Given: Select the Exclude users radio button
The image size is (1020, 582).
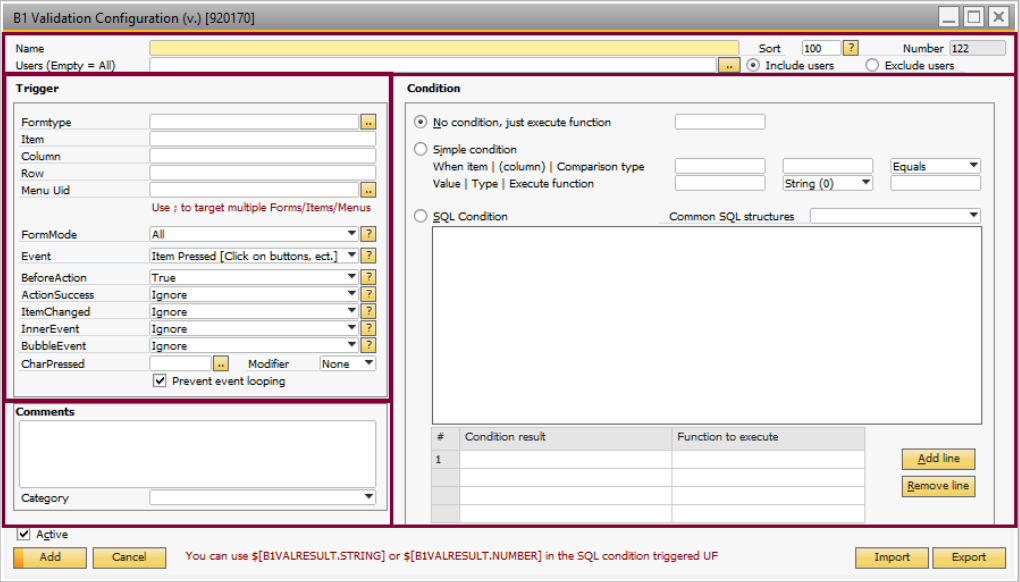Looking at the screenshot, I should (872, 65).
